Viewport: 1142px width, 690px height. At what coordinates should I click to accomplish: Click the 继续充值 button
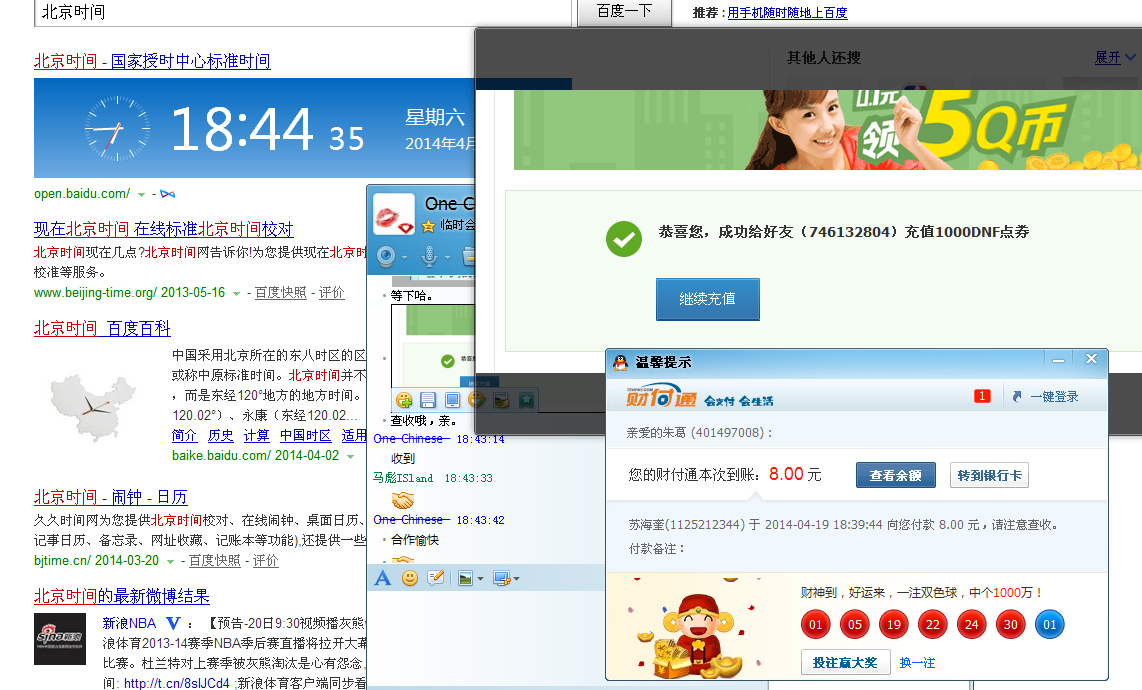(x=707, y=299)
